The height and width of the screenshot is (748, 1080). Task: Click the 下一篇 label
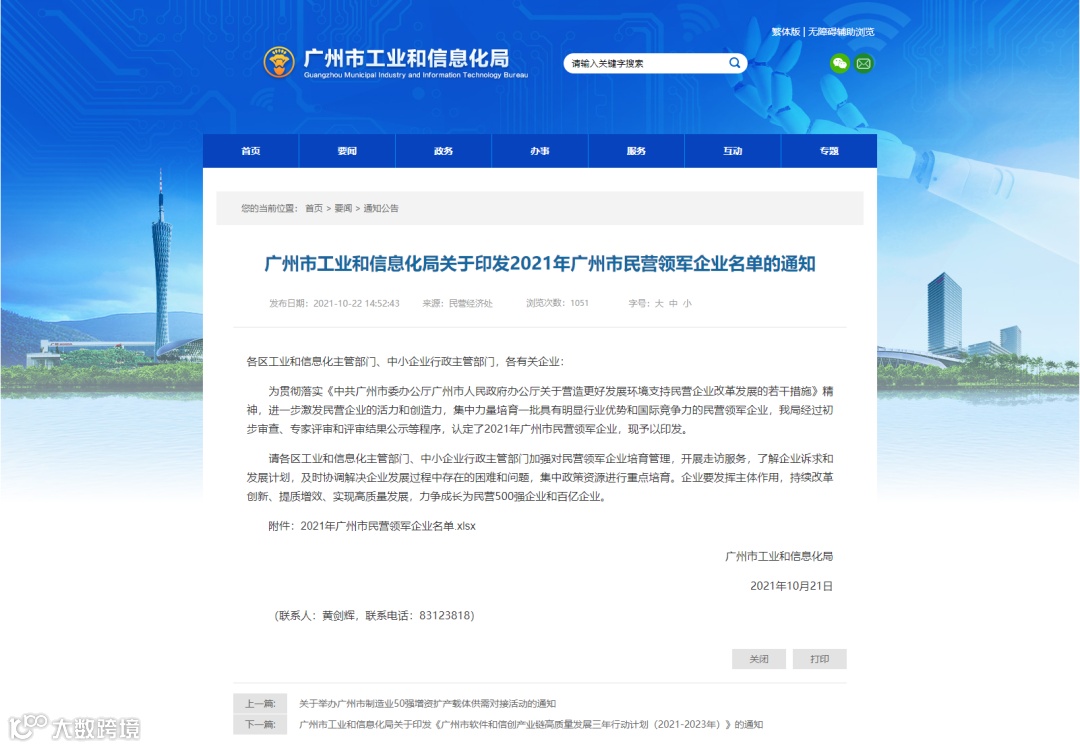pyautogui.click(x=260, y=725)
